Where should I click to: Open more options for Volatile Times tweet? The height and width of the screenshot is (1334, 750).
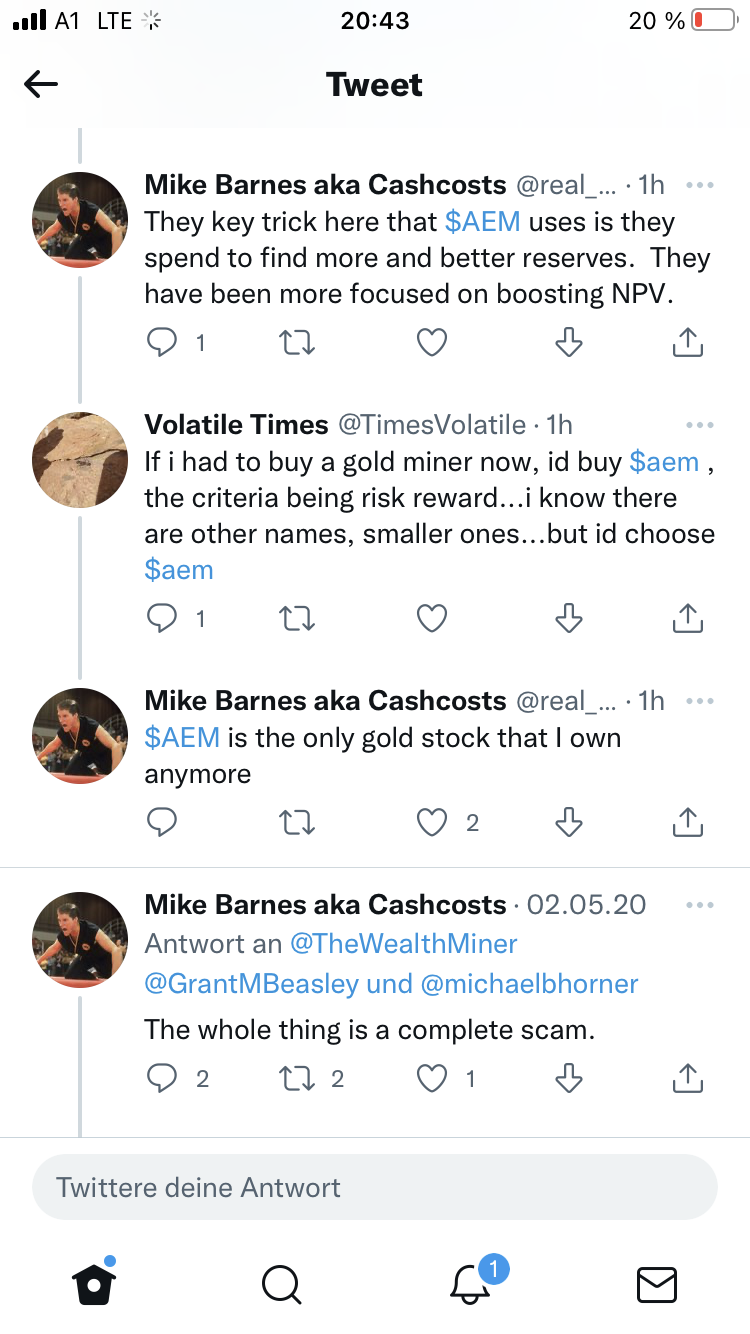pyautogui.click(x=700, y=425)
